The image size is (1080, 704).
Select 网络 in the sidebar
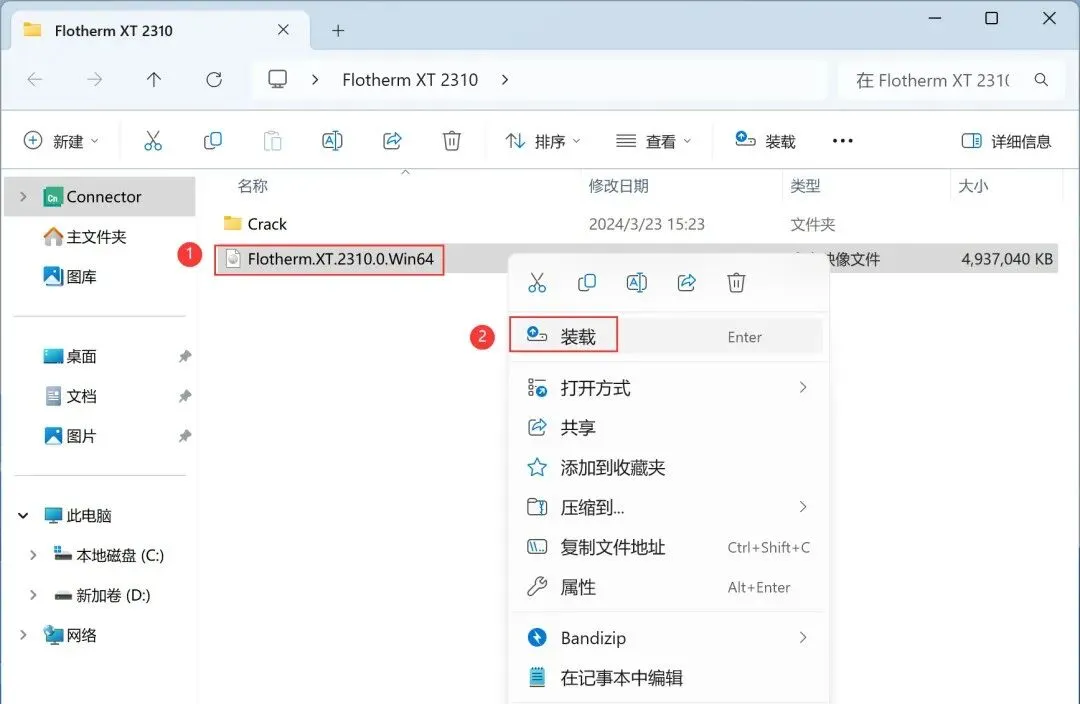click(x=70, y=635)
